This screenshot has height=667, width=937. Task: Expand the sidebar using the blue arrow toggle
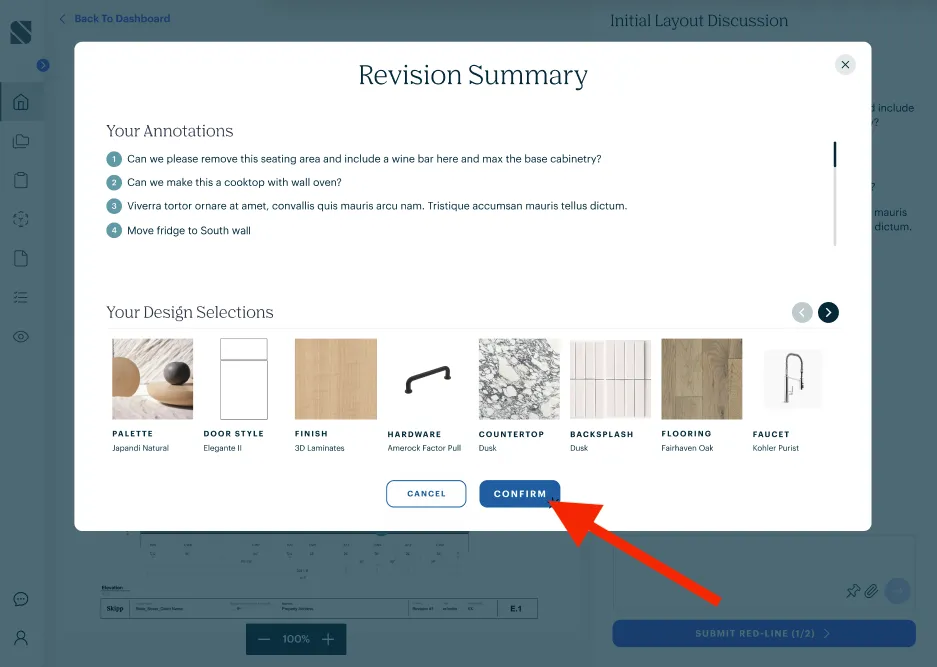point(43,65)
